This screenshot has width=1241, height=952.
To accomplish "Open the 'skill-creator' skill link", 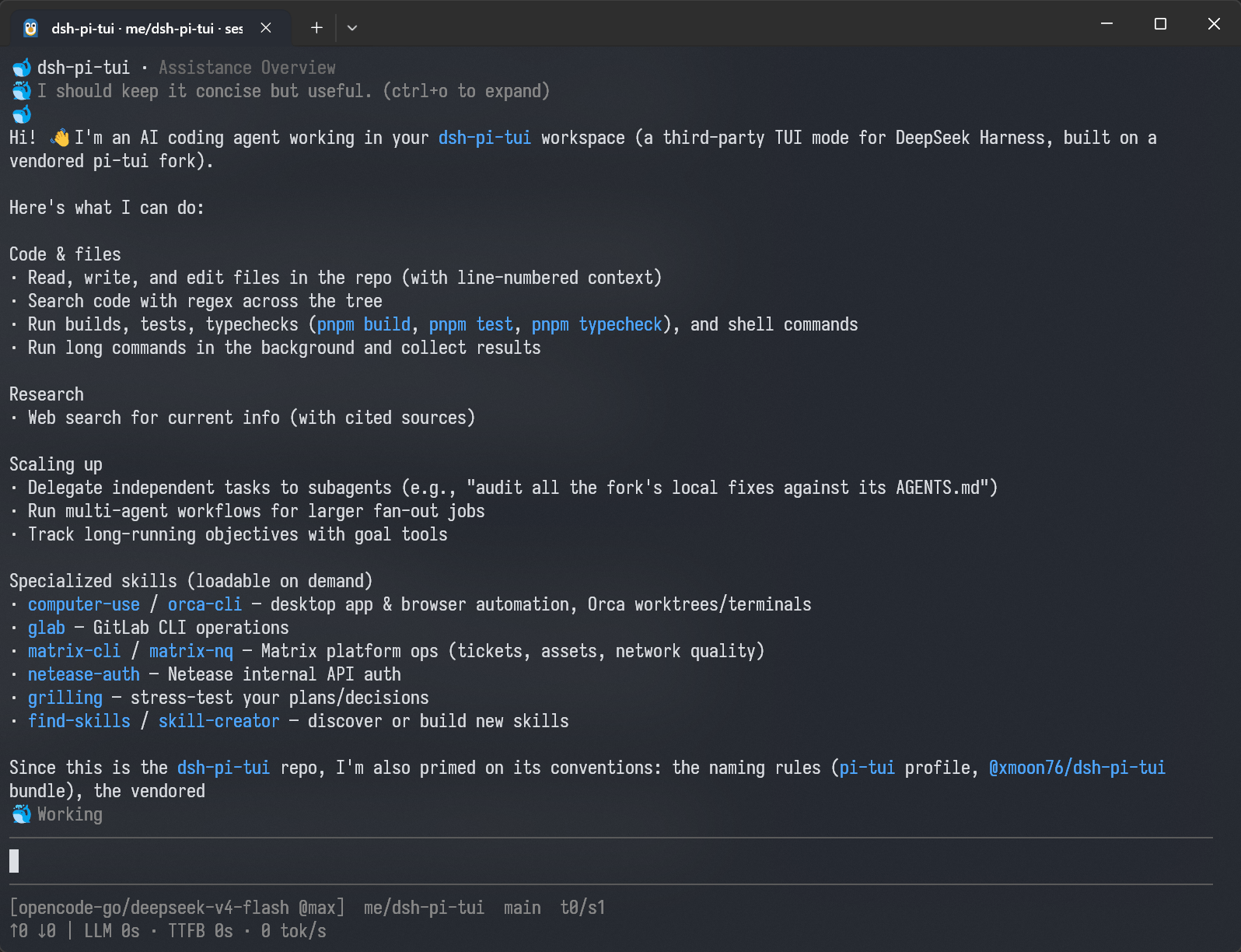I will pyautogui.click(x=219, y=721).
